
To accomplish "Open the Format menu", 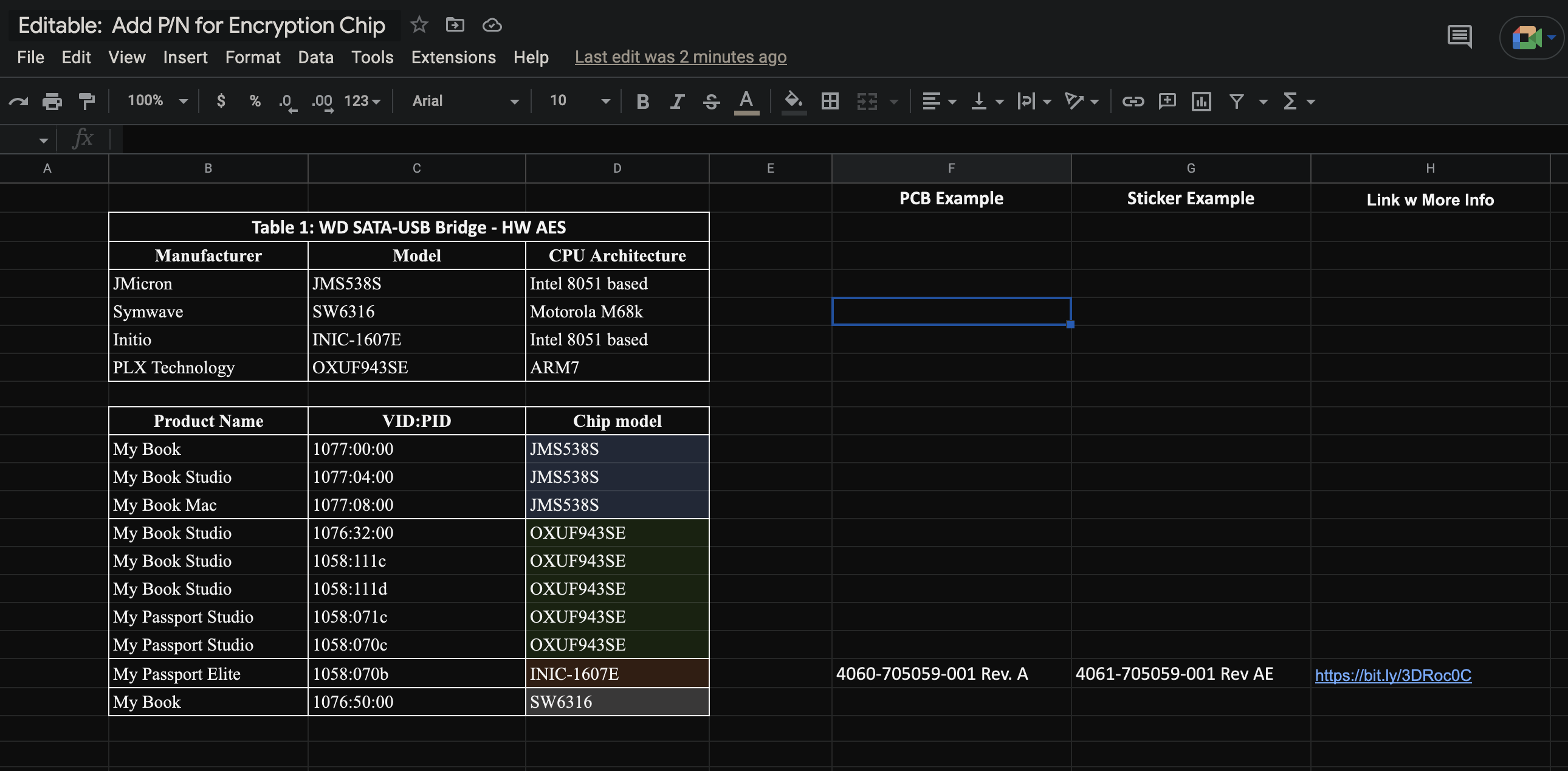I will (x=253, y=57).
